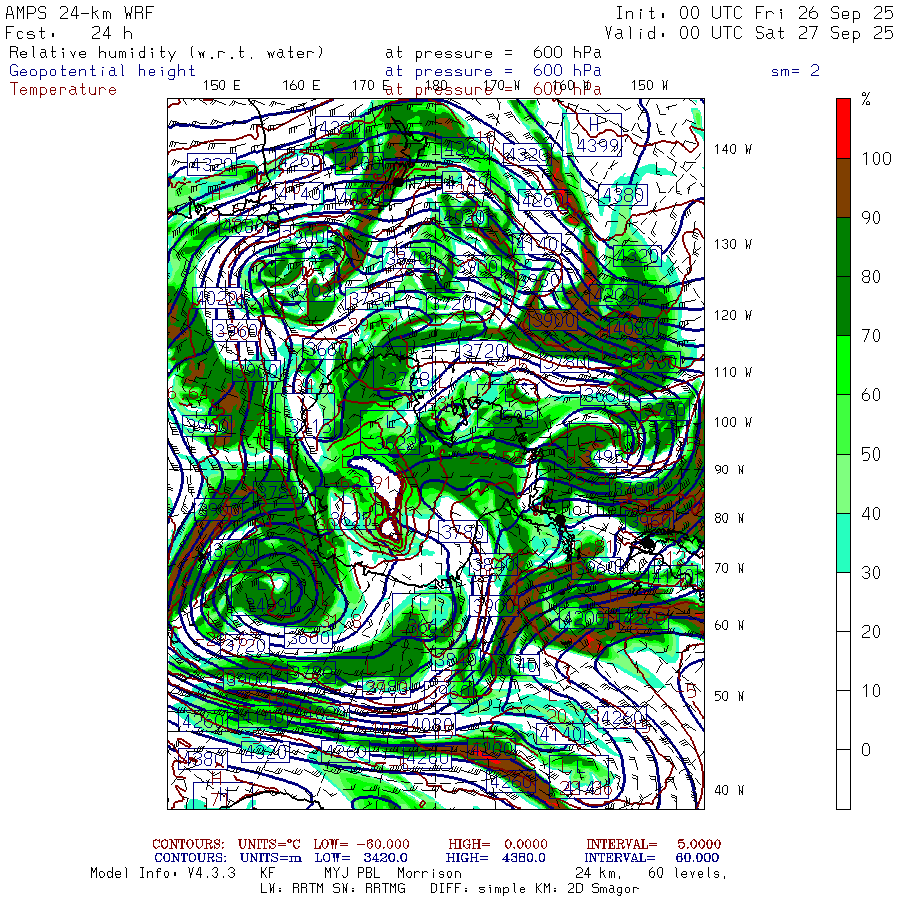
Task: Click the black 'at pressure = 600 hPa' line
Action: click(x=493, y=53)
